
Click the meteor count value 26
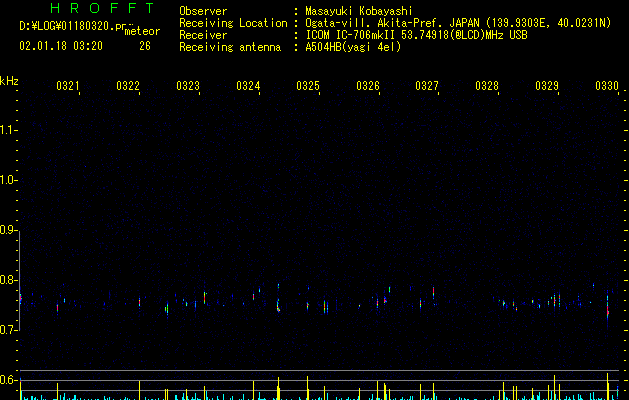[x=145, y=46]
